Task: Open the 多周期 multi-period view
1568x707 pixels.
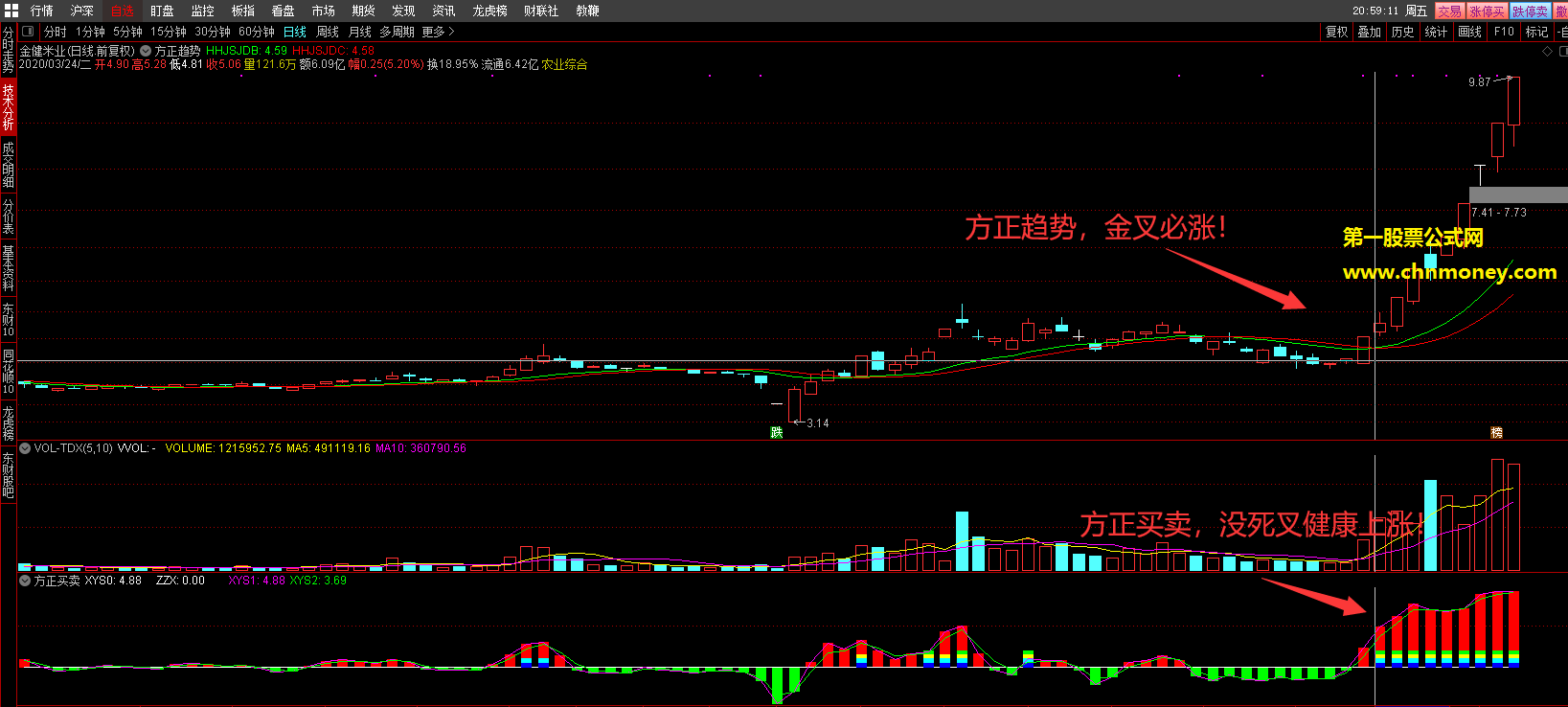Action: [x=398, y=32]
